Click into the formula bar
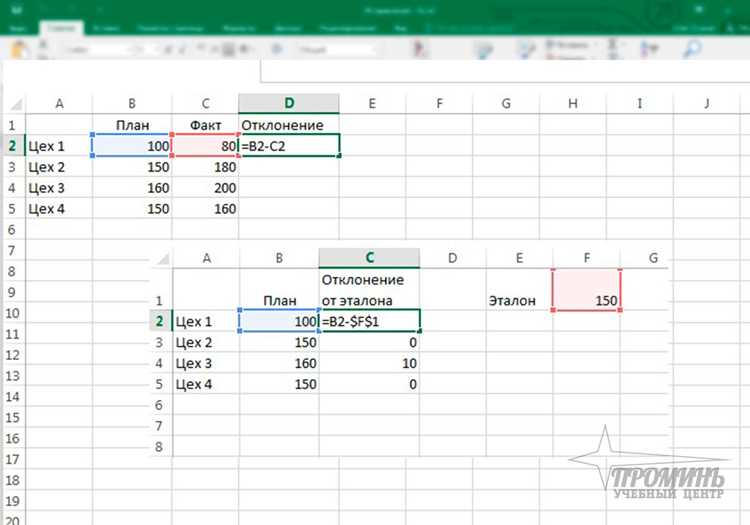The image size is (750, 525). pyautogui.click(x=505, y=72)
